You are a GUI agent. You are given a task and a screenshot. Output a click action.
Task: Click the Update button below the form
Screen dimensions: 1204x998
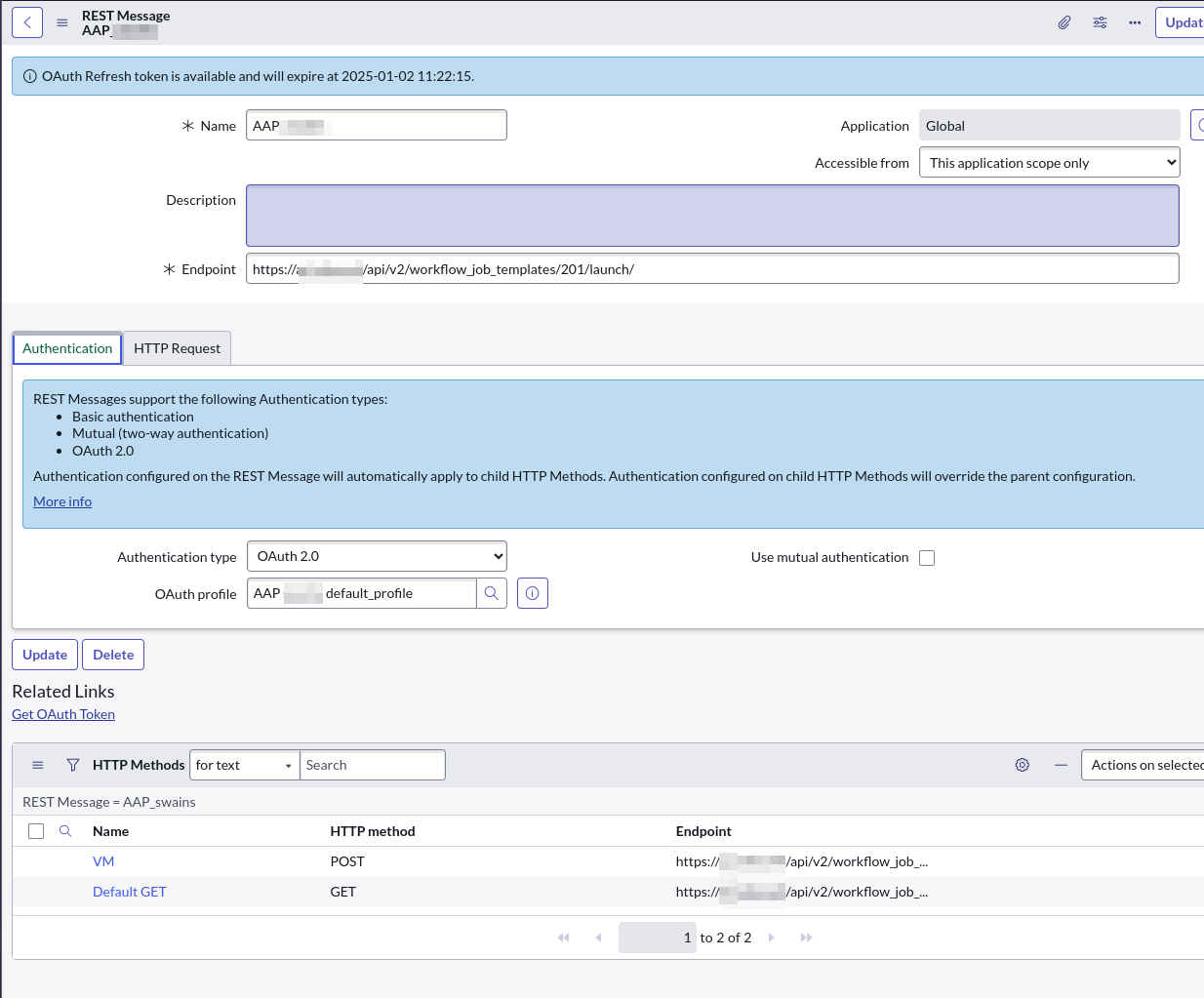pos(45,655)
